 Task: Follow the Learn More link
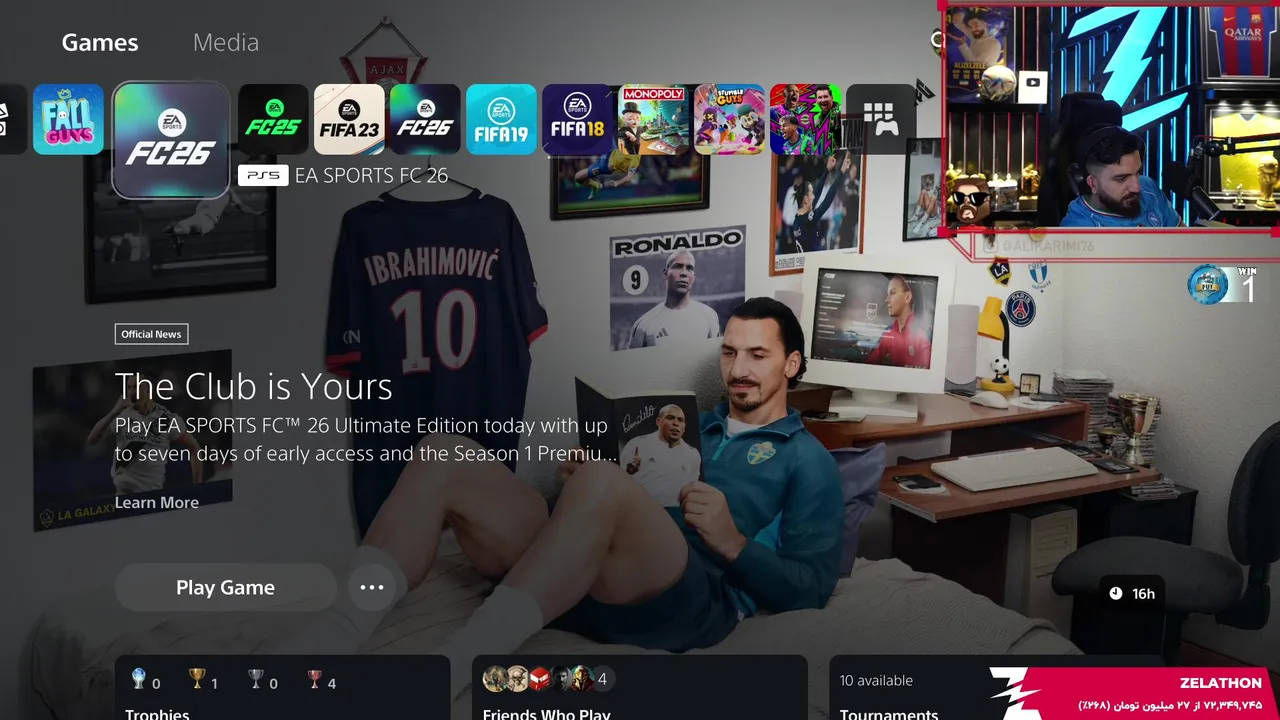click(157, 502)
